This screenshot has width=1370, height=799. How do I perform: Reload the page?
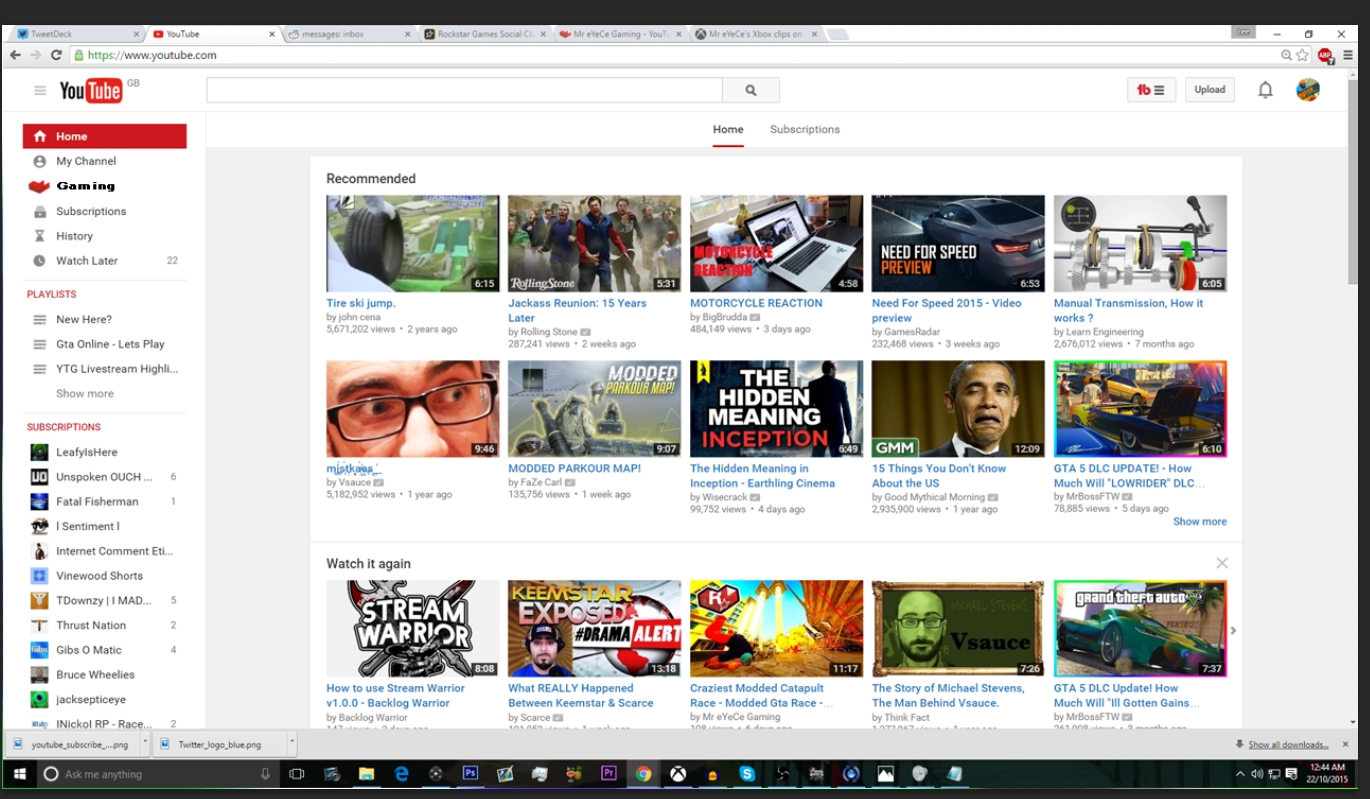pos(56,55)
